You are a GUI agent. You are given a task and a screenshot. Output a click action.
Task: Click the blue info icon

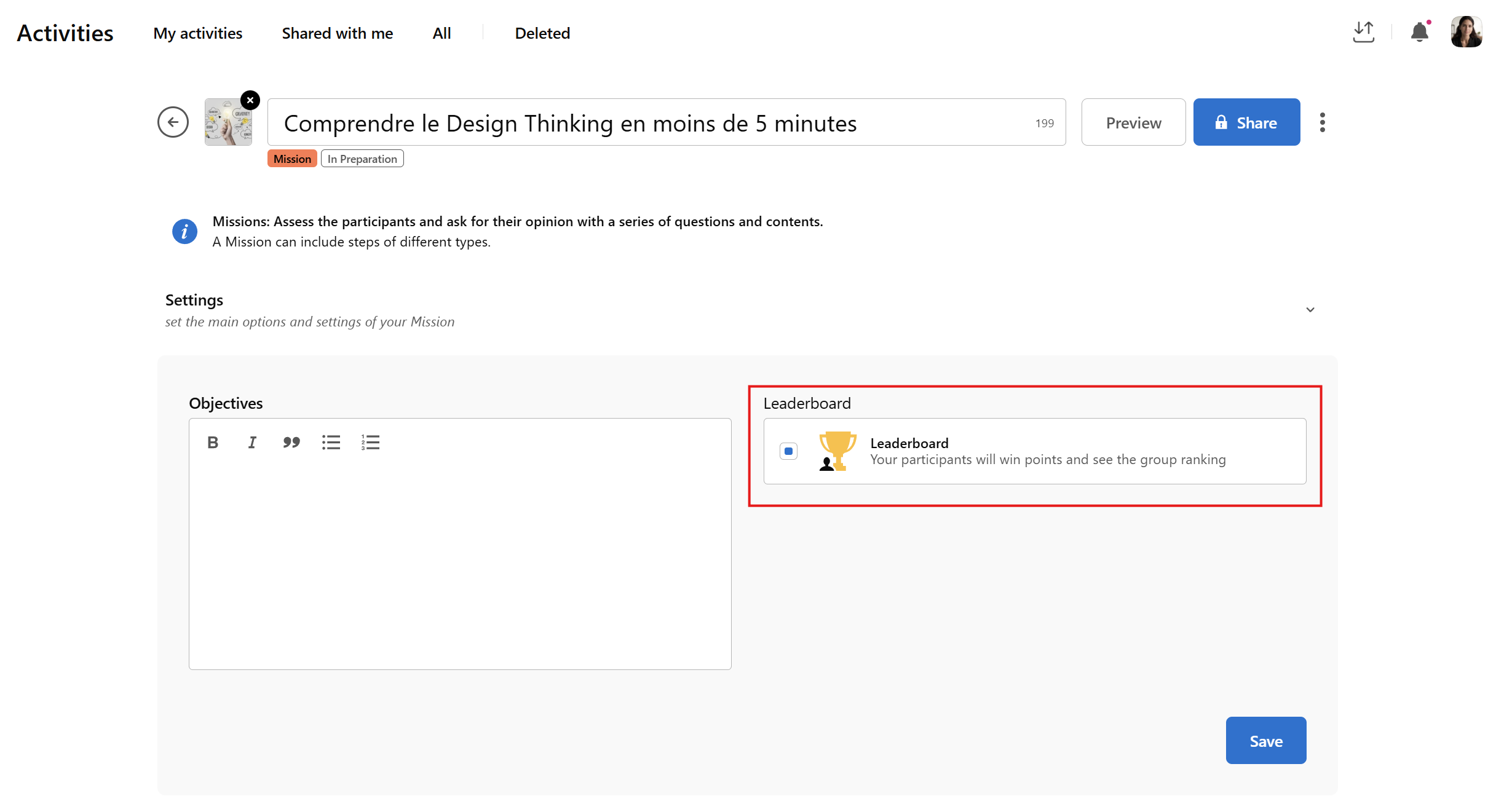184,232
